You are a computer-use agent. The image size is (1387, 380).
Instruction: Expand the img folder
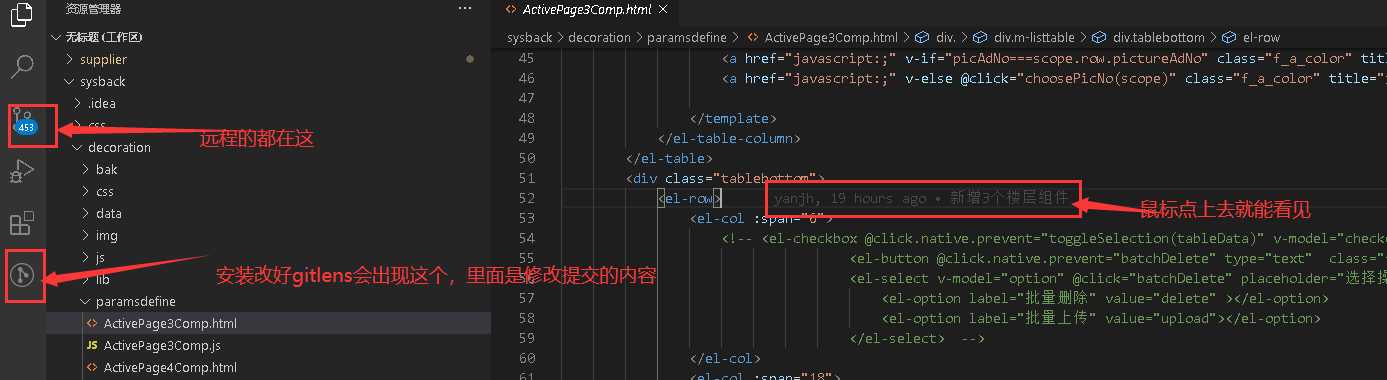pos(87,235)
